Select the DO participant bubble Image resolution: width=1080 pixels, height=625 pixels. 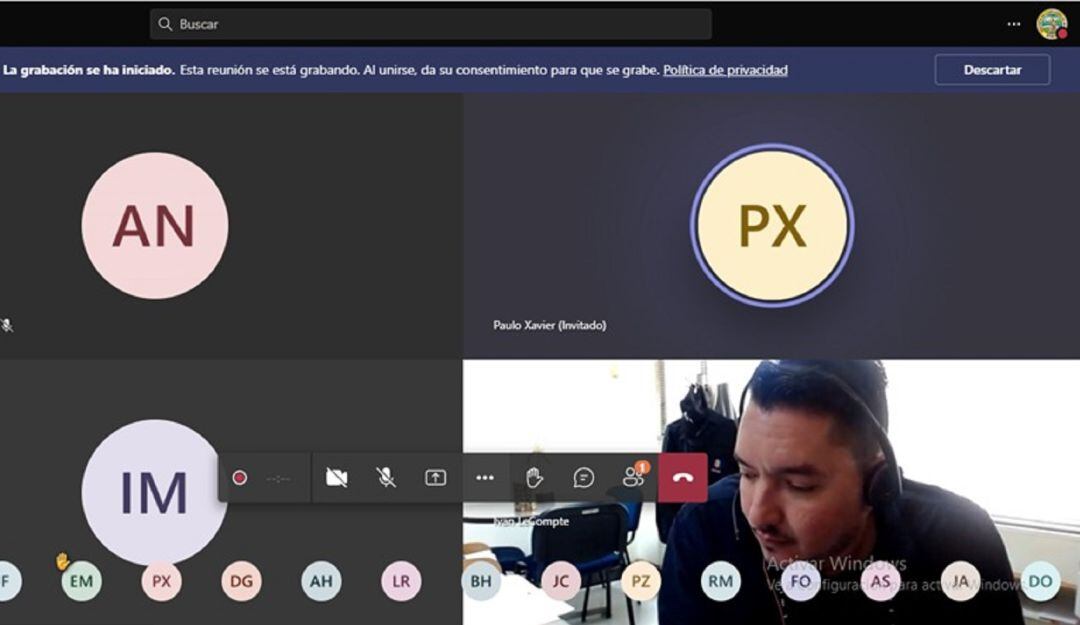[x=1040, y=581]
